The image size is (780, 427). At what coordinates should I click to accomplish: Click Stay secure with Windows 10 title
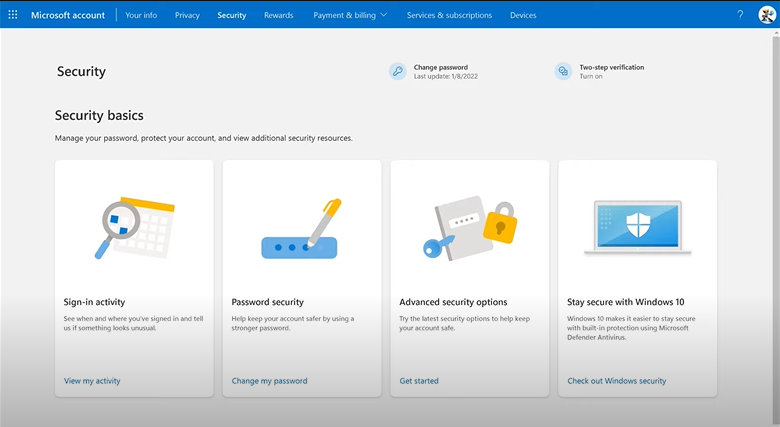625,302
